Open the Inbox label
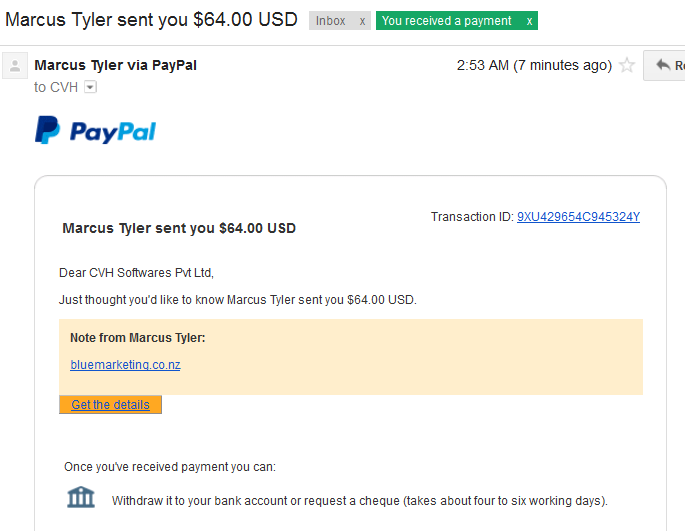 point(331,21)
